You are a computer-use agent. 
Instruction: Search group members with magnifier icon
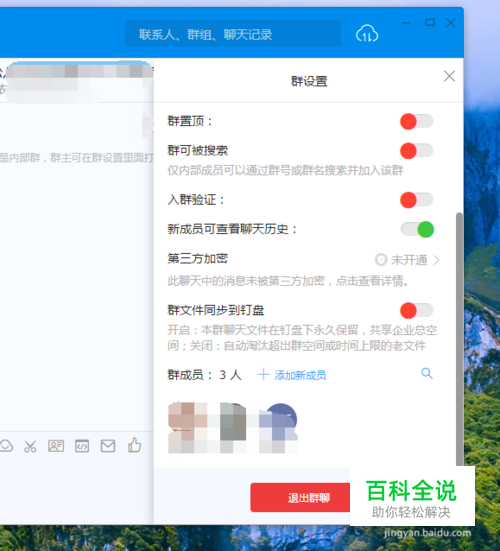click(x=427, y=374)
